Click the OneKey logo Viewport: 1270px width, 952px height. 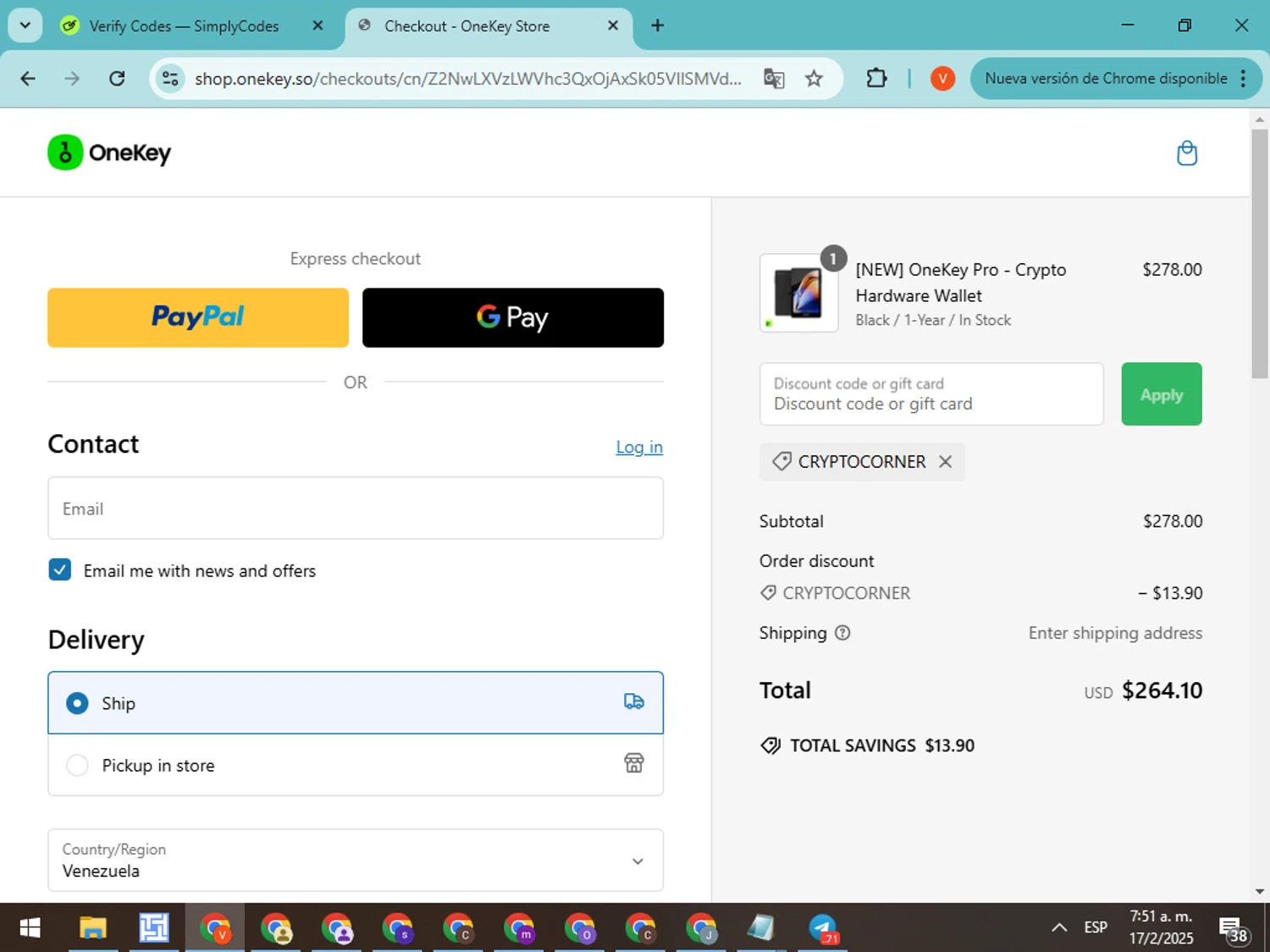(109, 152)
